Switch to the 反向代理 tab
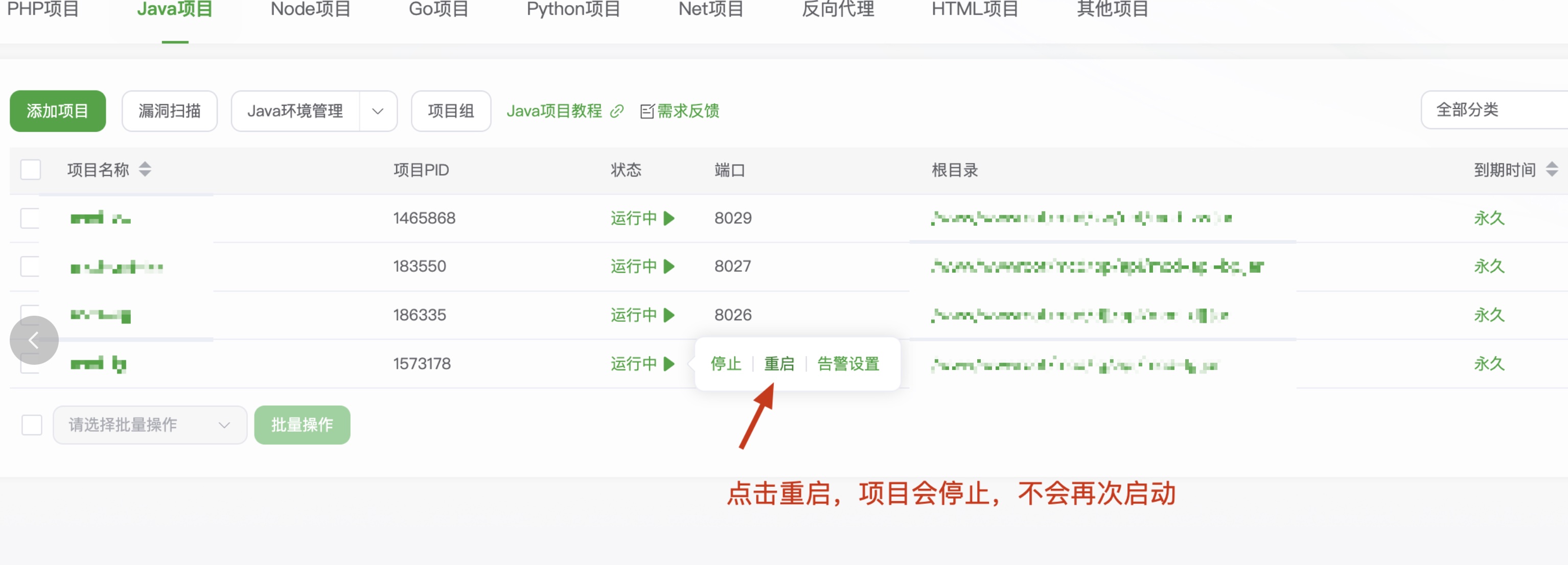Screen dimensions: 1568x565 [x=838, y=10]
